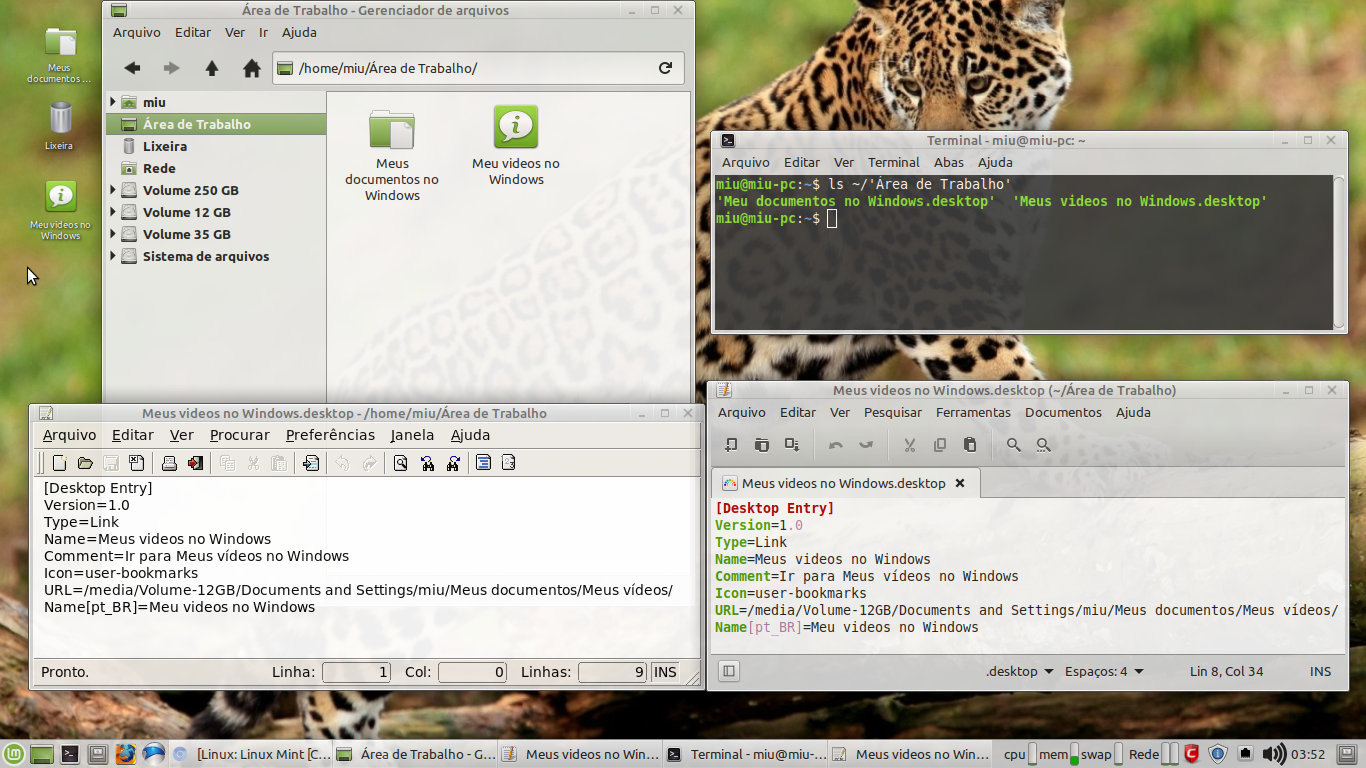Toggle INS insert mode in left editor statusbar
This screenshot has height=768, width=1366.
[x=665, y=672]
